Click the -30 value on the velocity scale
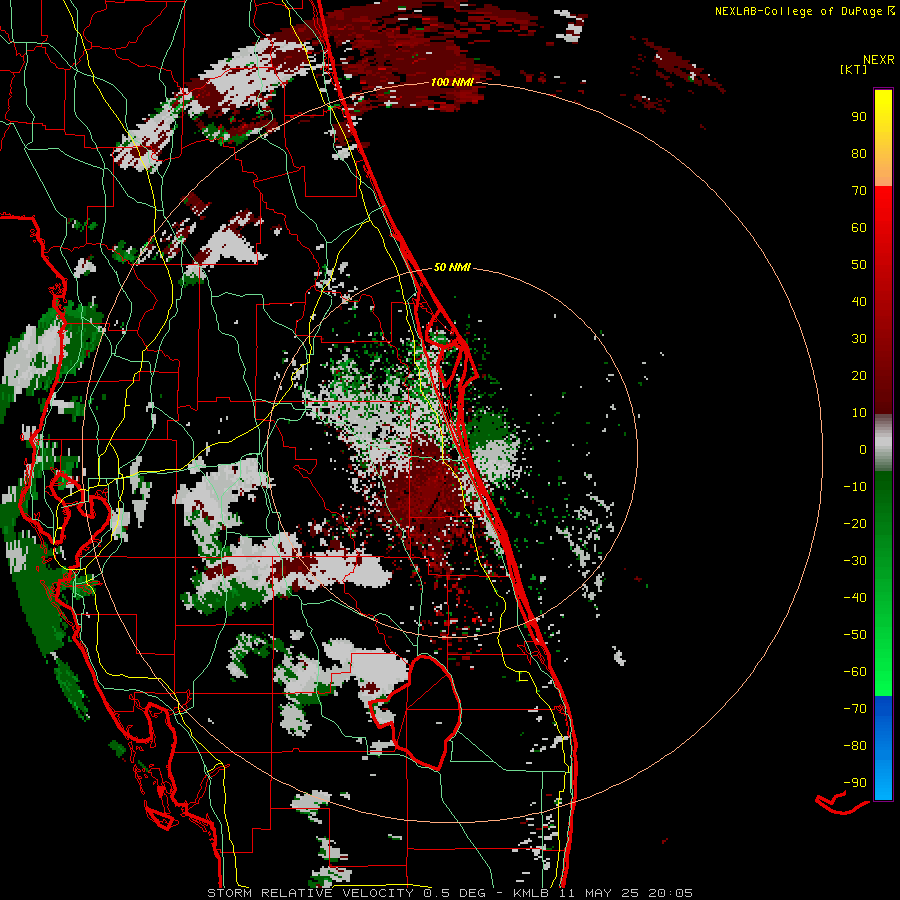Image resolution: width=900 pixels, height=900 pixels. coord(855,561)
